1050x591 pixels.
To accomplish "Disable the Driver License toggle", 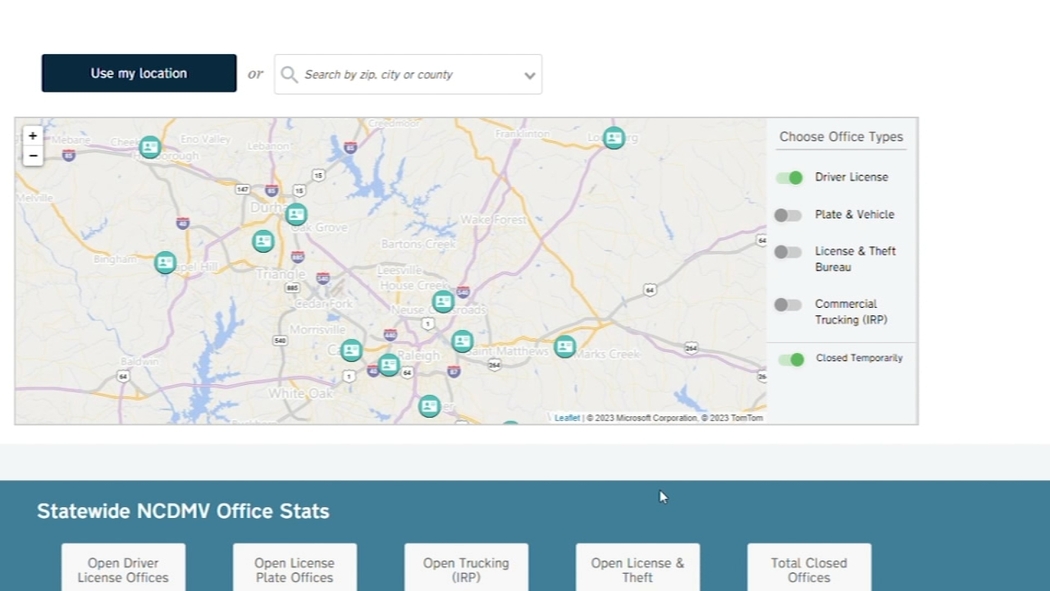I will [x=789, y=178].
